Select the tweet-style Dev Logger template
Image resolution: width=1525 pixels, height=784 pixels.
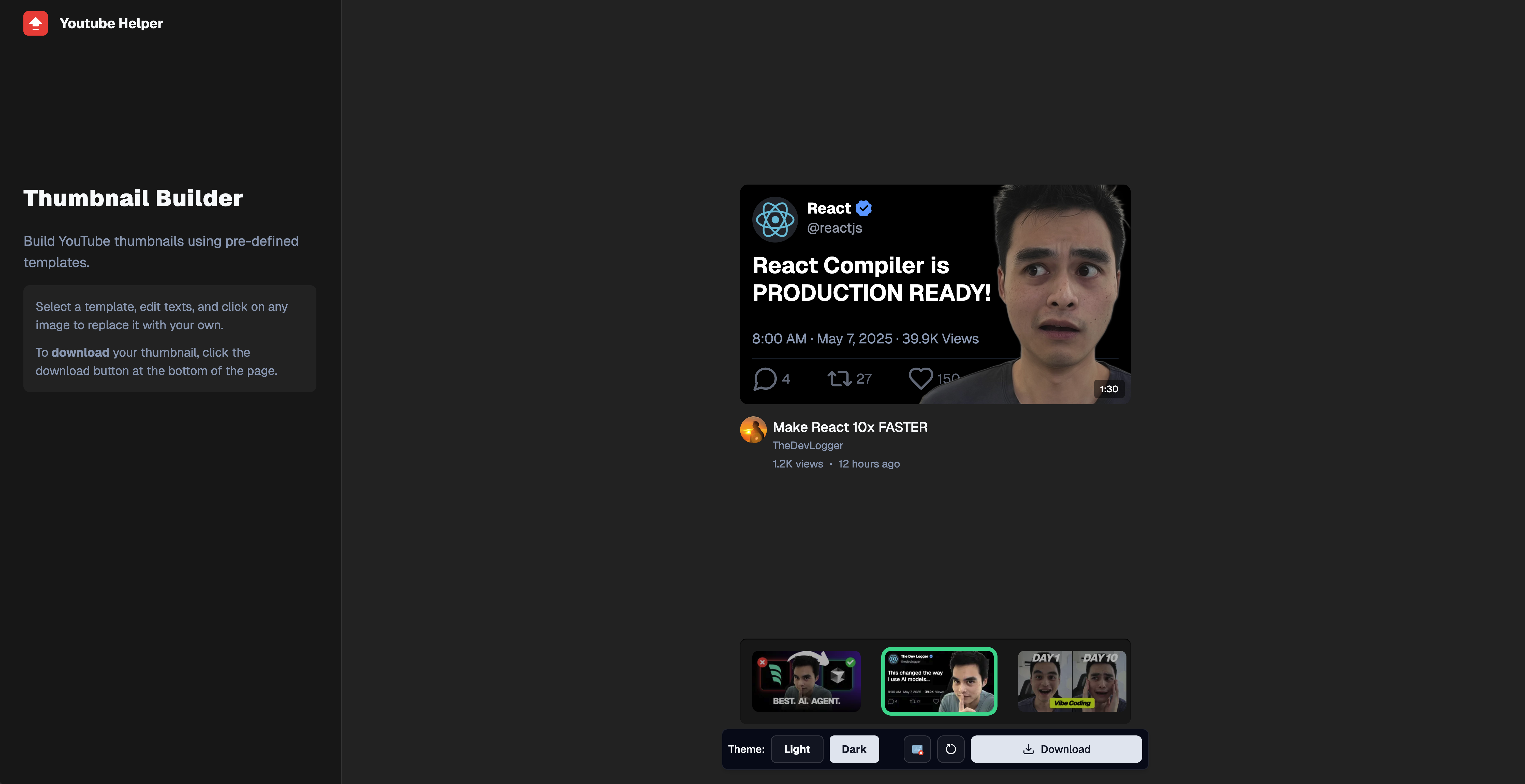(x=939, y=681)
